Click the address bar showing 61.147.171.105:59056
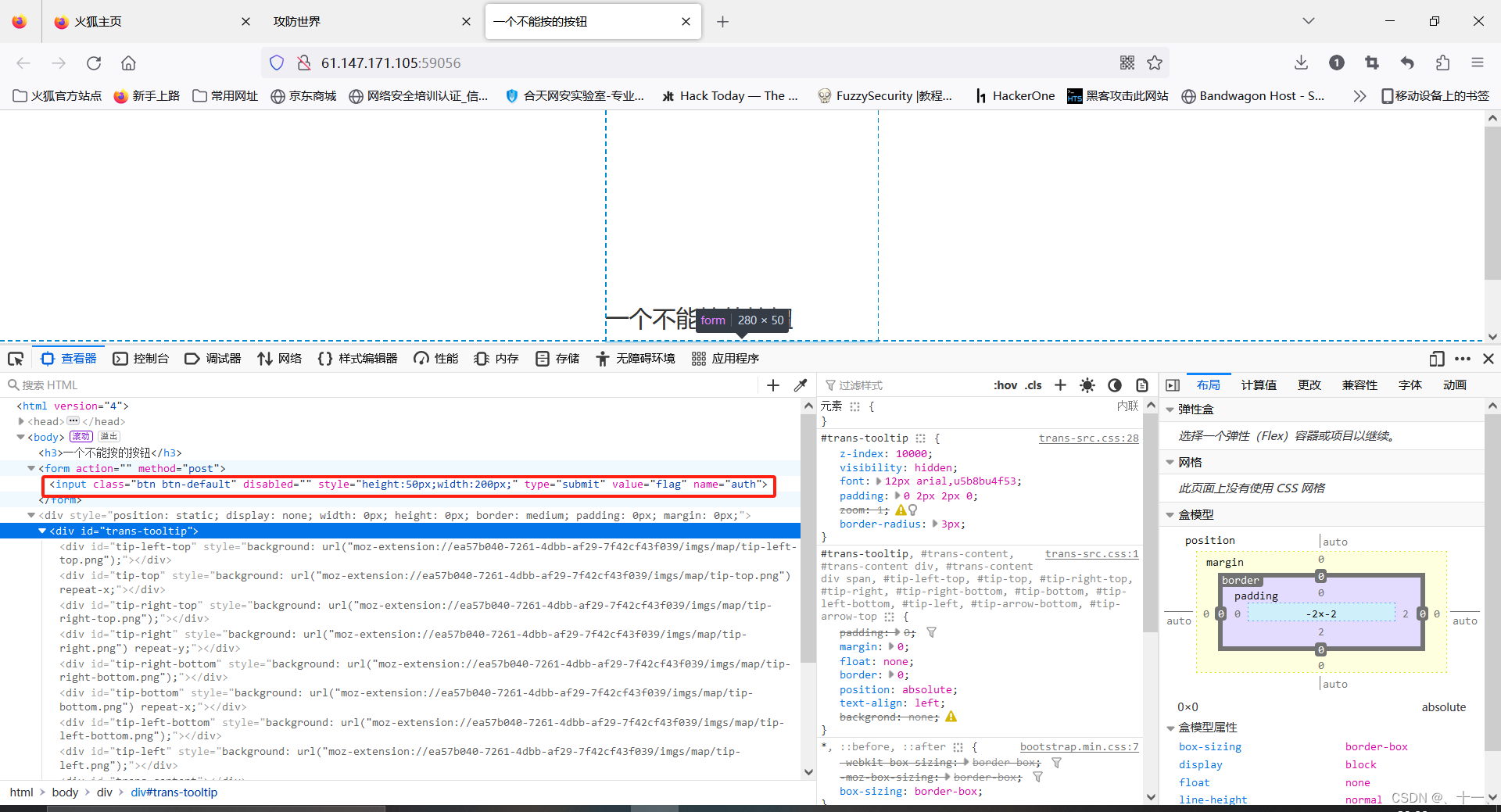 click(715, 63)
